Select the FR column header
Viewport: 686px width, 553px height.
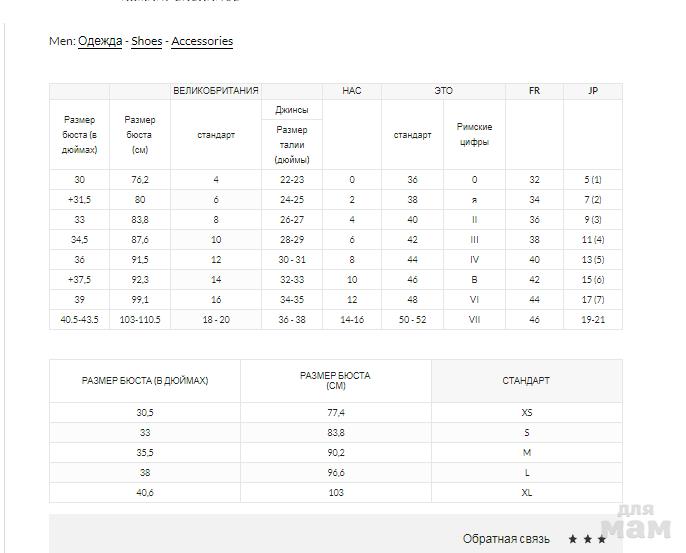534,91
